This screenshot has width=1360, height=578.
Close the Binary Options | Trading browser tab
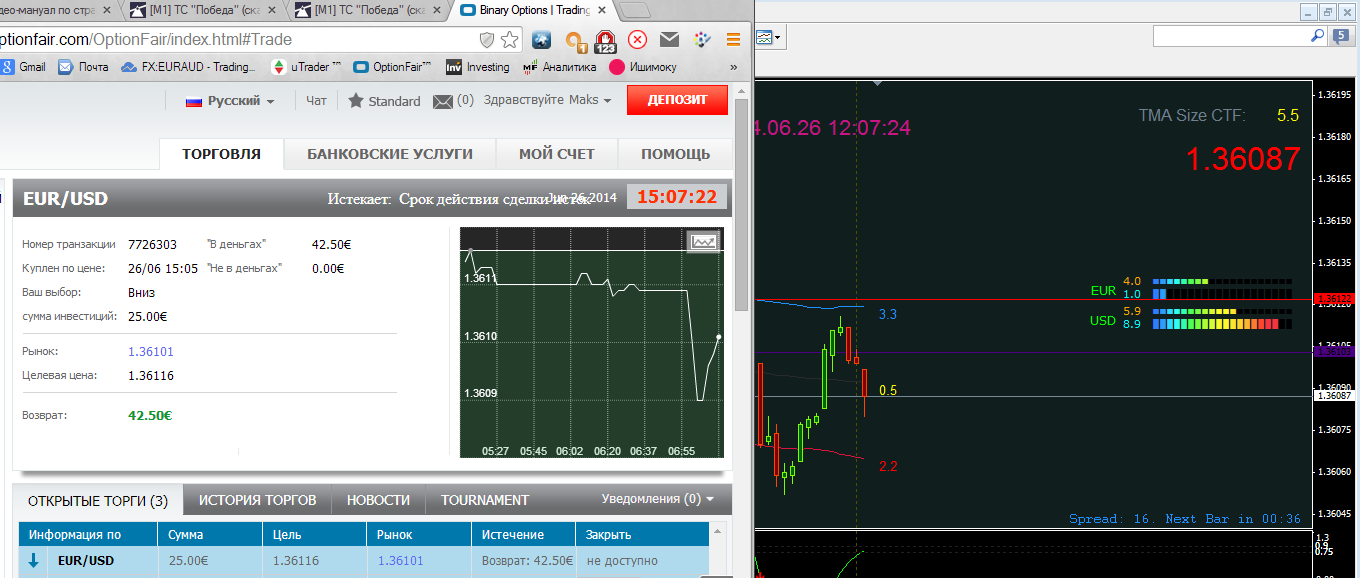(602, 11)
